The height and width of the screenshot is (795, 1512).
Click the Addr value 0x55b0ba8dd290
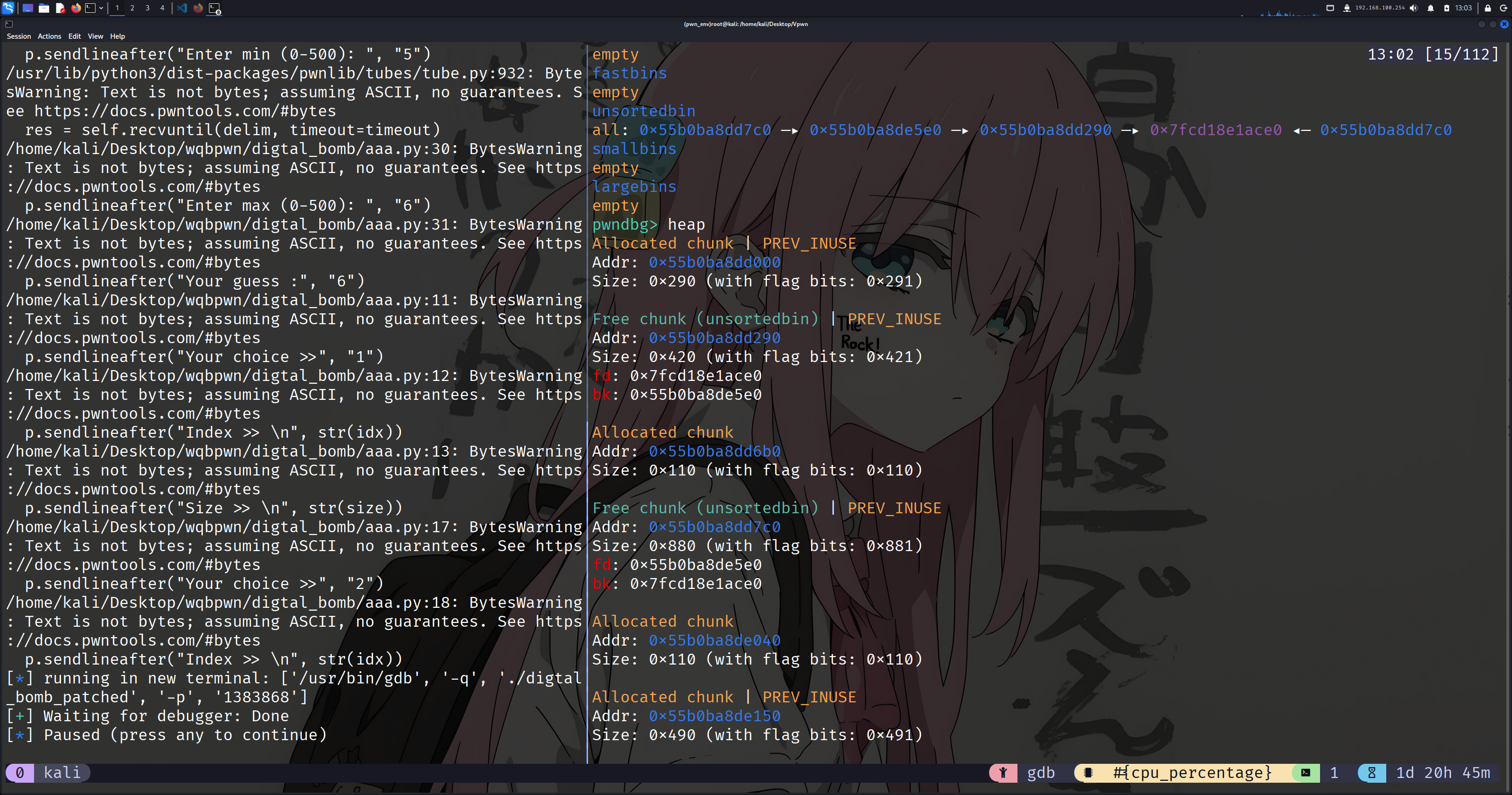[x=714, y=338]
